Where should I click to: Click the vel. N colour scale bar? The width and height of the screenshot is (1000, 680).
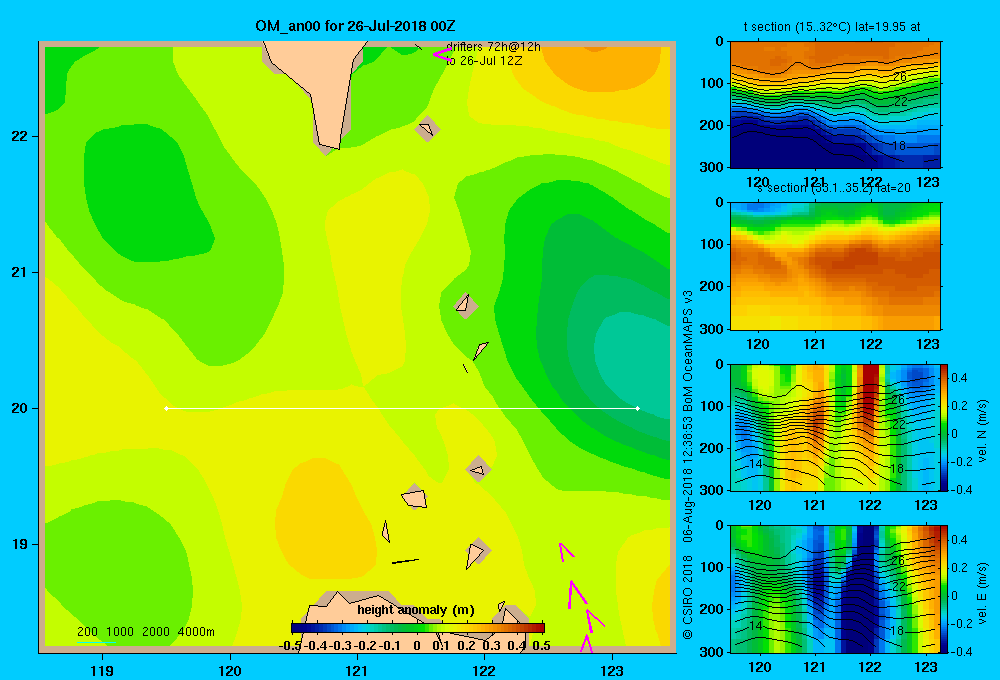[944, 427]
